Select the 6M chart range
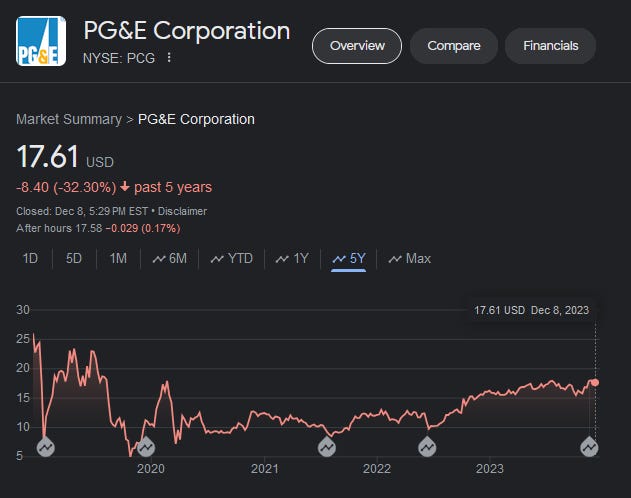This screenshot has height=498, width=631. pyautogui.click(x=169, y=259)
